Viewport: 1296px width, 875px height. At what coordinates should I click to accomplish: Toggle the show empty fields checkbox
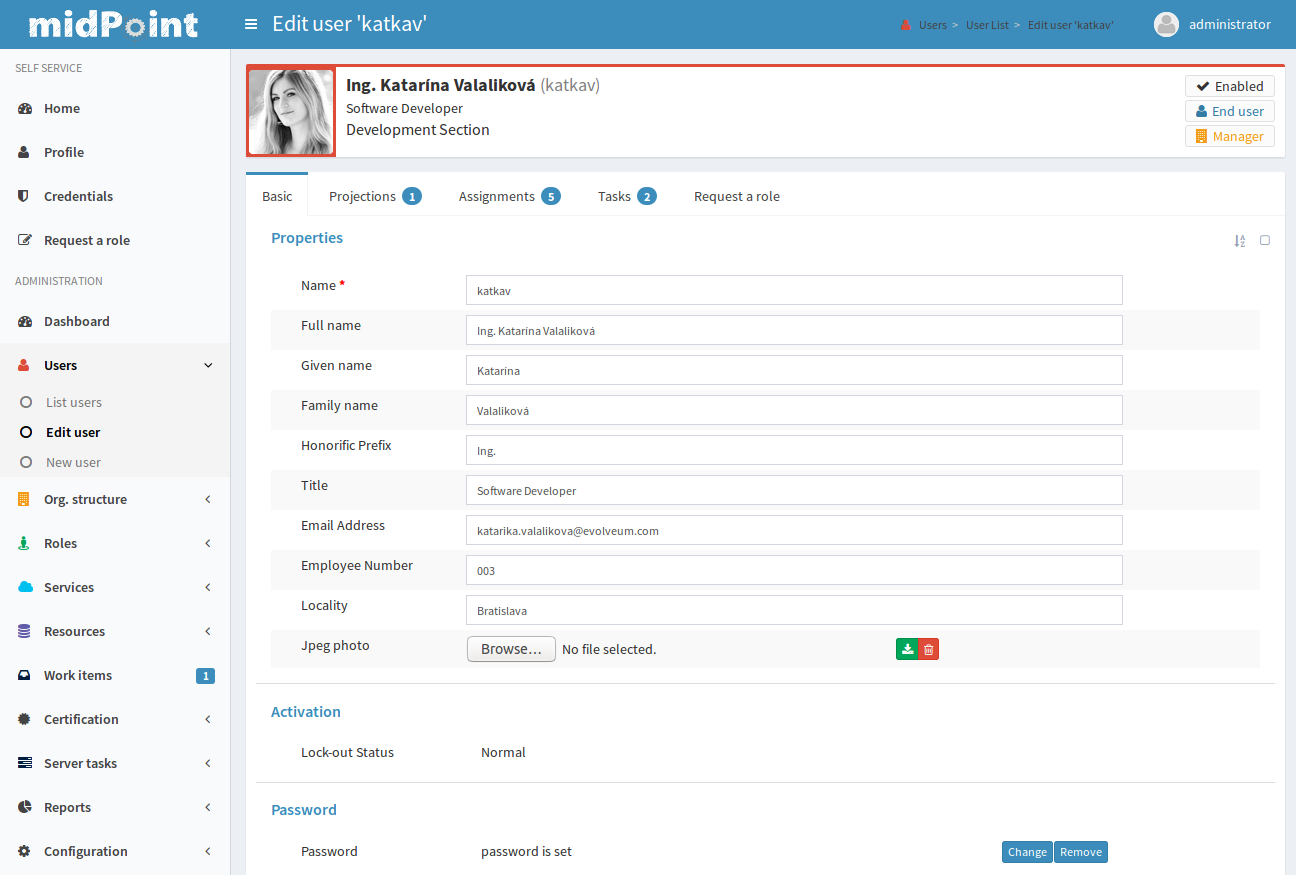1265,240
